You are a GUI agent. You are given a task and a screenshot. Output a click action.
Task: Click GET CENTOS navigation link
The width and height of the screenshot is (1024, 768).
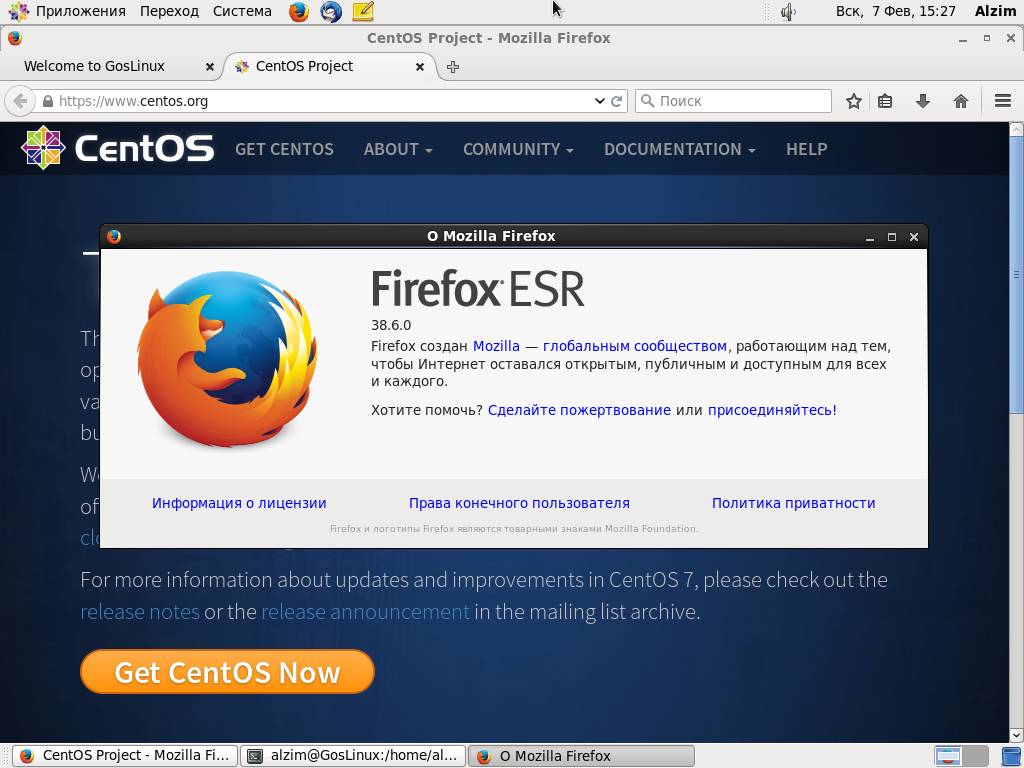[x=284, y=149]
